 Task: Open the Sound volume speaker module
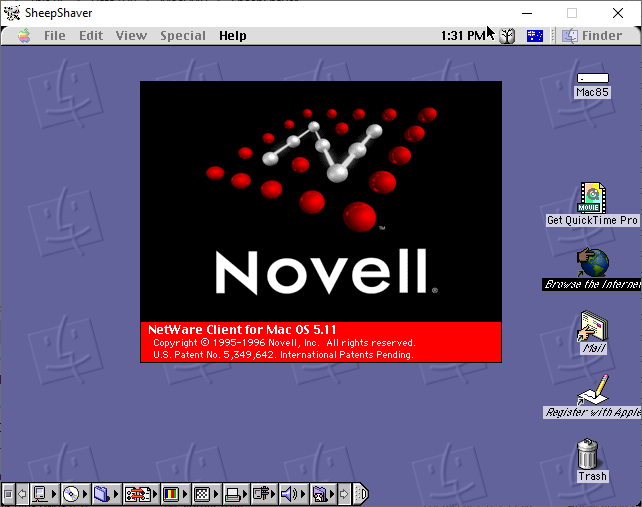pos(294,494)
